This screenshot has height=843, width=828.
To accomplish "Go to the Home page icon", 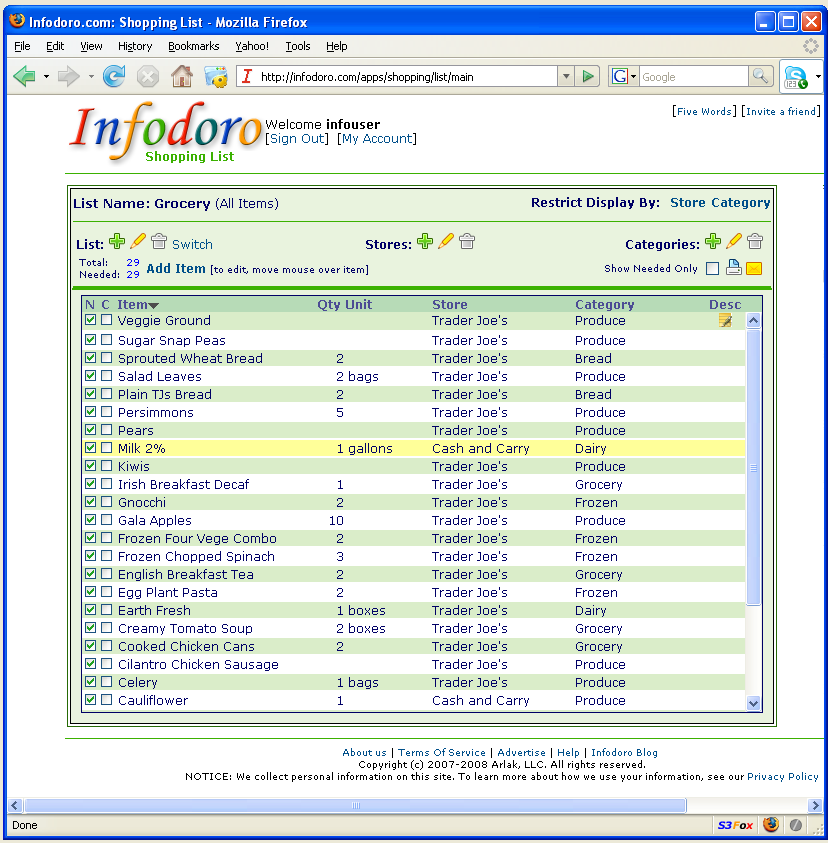I will click(182, 76).
